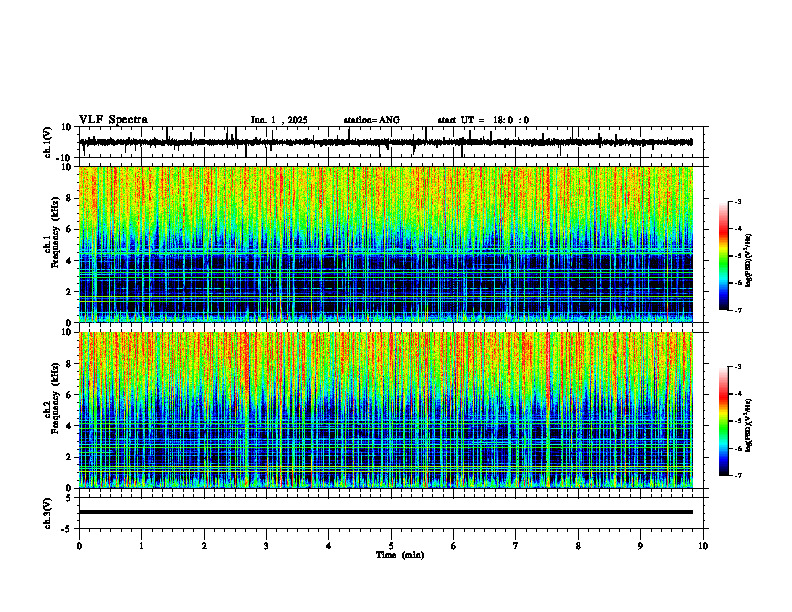Click the time axis tick label "4"
Image resolution: width=792 pixels, height=612 pixels.
pos(329,546)
